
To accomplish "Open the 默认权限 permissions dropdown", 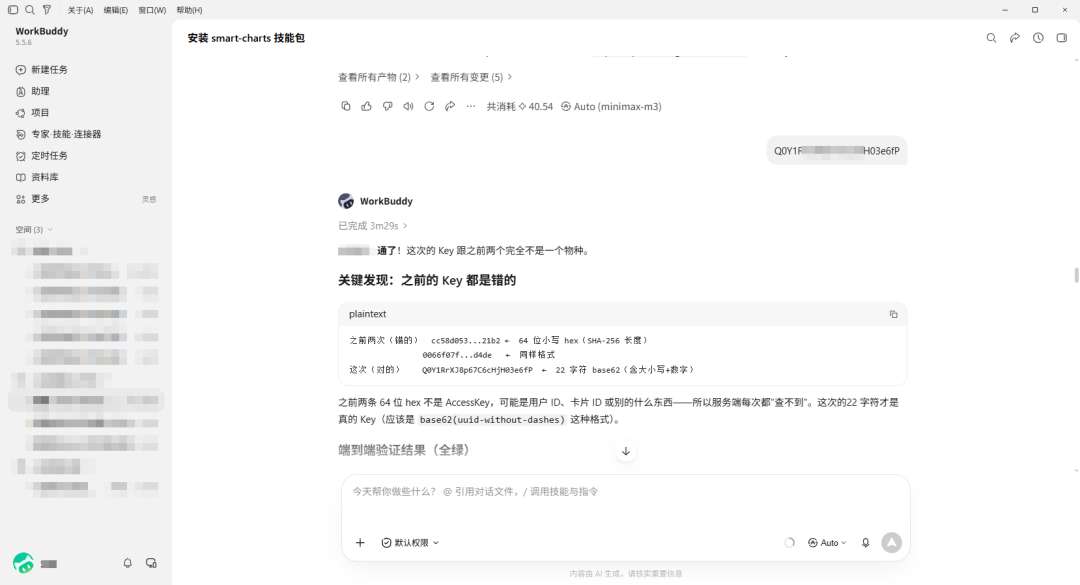I will (410, 543).
